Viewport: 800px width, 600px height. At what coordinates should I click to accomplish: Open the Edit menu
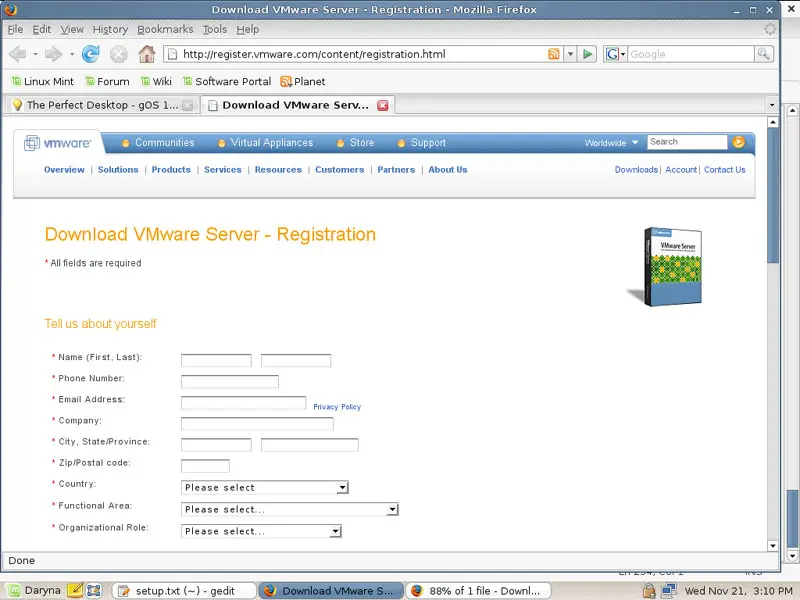[41, 30]
